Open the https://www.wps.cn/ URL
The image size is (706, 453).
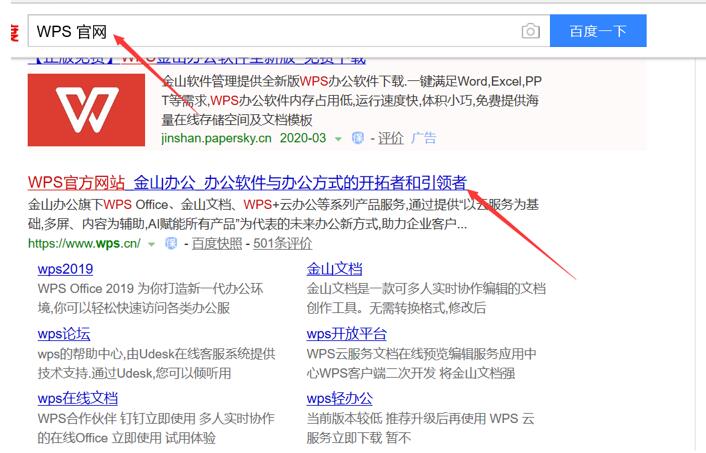[84, 244]
